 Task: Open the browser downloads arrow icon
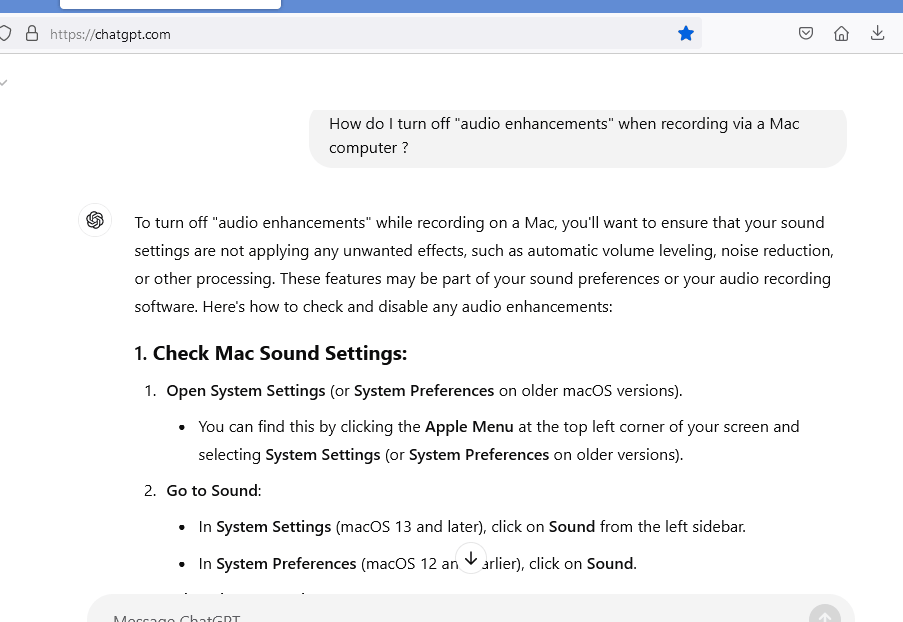click(x=878, y=34)
